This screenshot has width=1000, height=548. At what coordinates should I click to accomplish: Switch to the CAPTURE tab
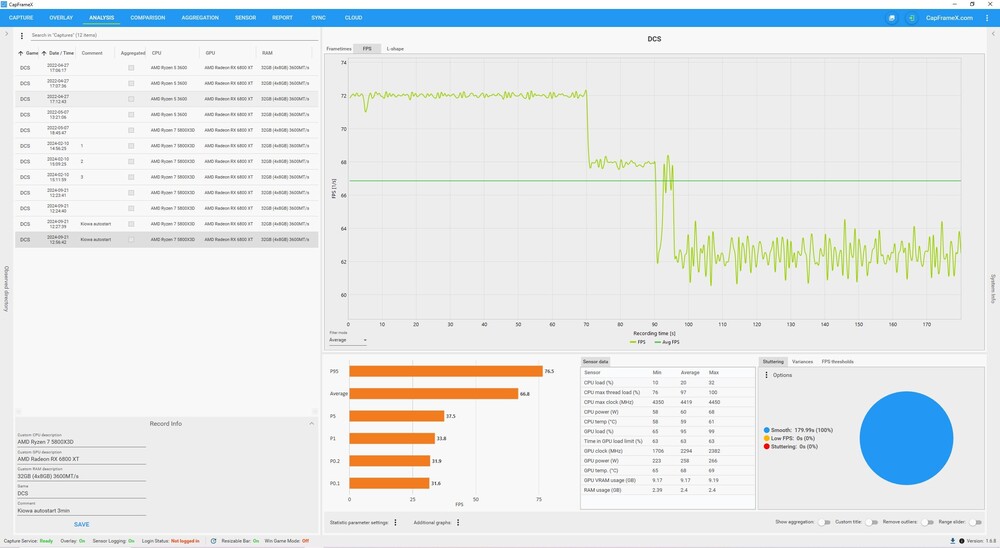coord(21,18)
